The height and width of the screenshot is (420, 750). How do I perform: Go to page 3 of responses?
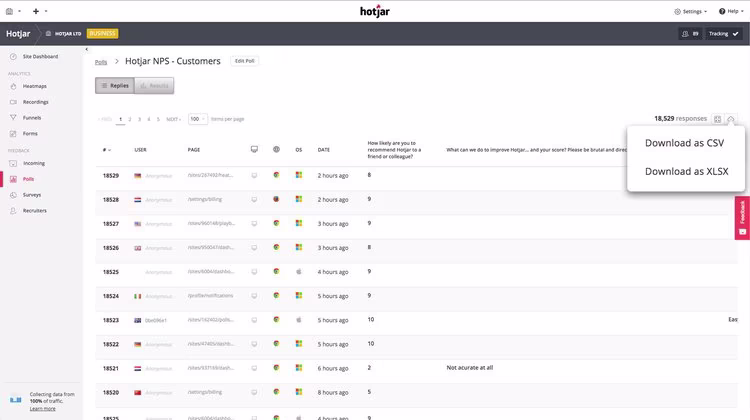click(139, 119)
